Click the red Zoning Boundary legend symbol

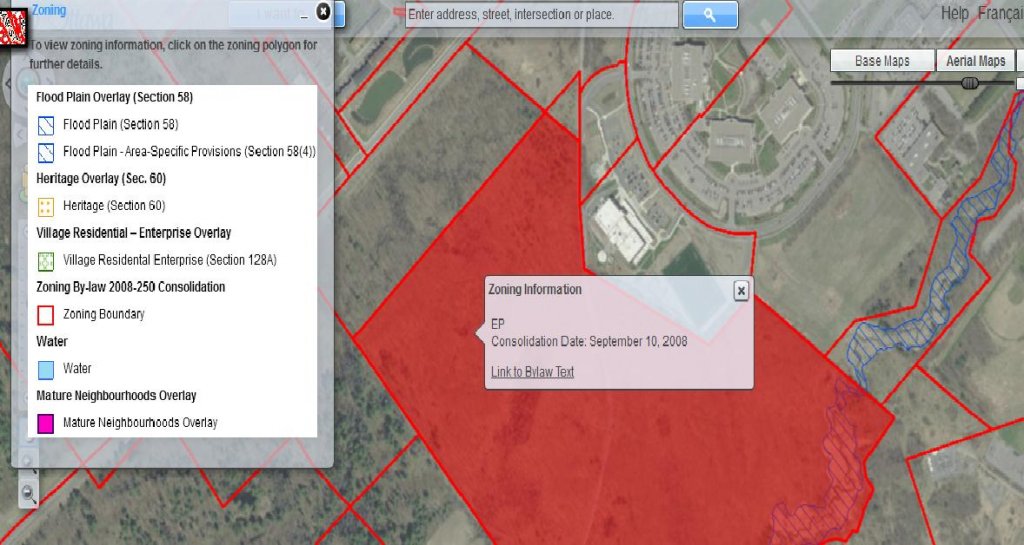pyautogui.click(x=45, y=314)
